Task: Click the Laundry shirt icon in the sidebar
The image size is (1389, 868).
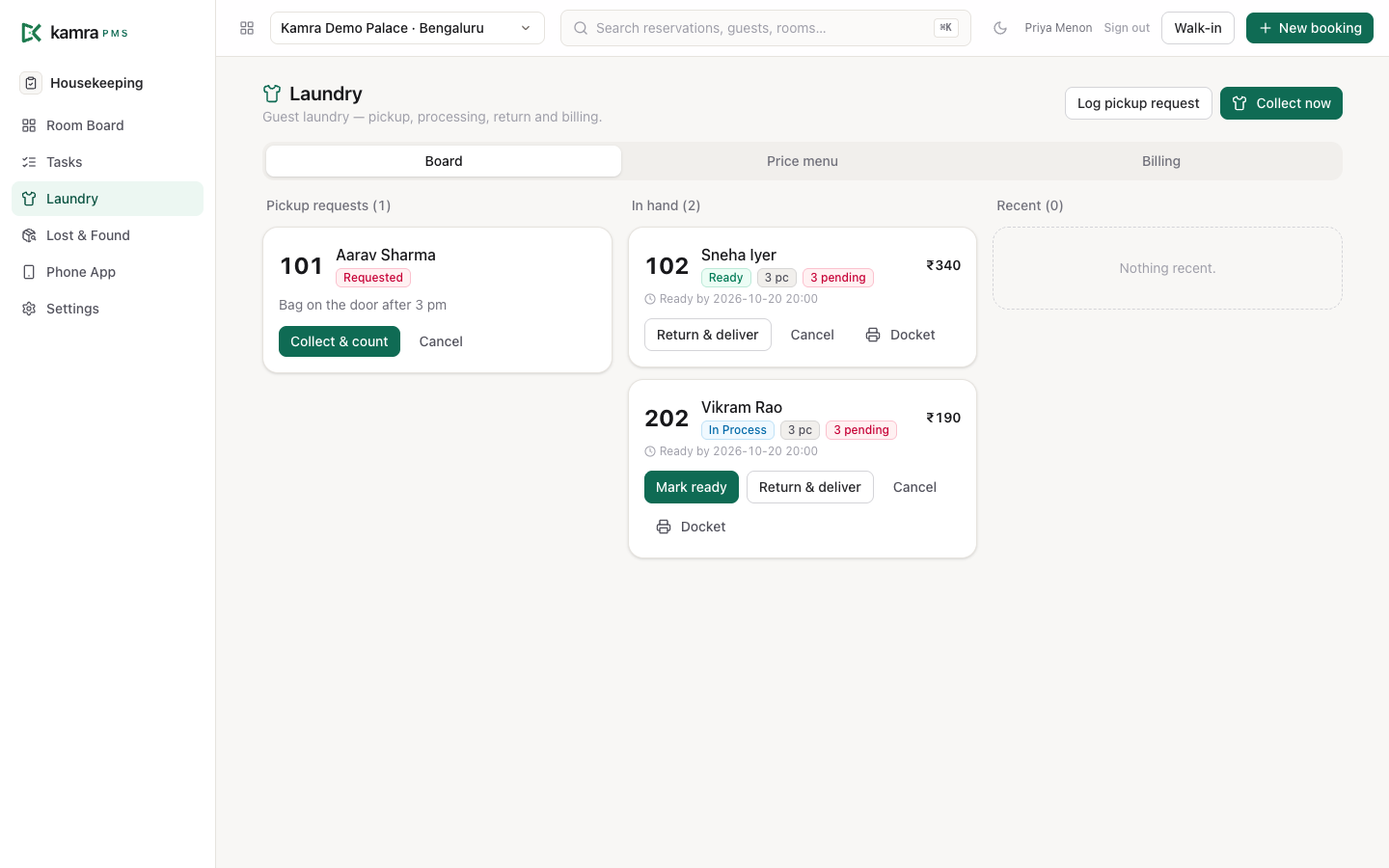Action: 29,199
